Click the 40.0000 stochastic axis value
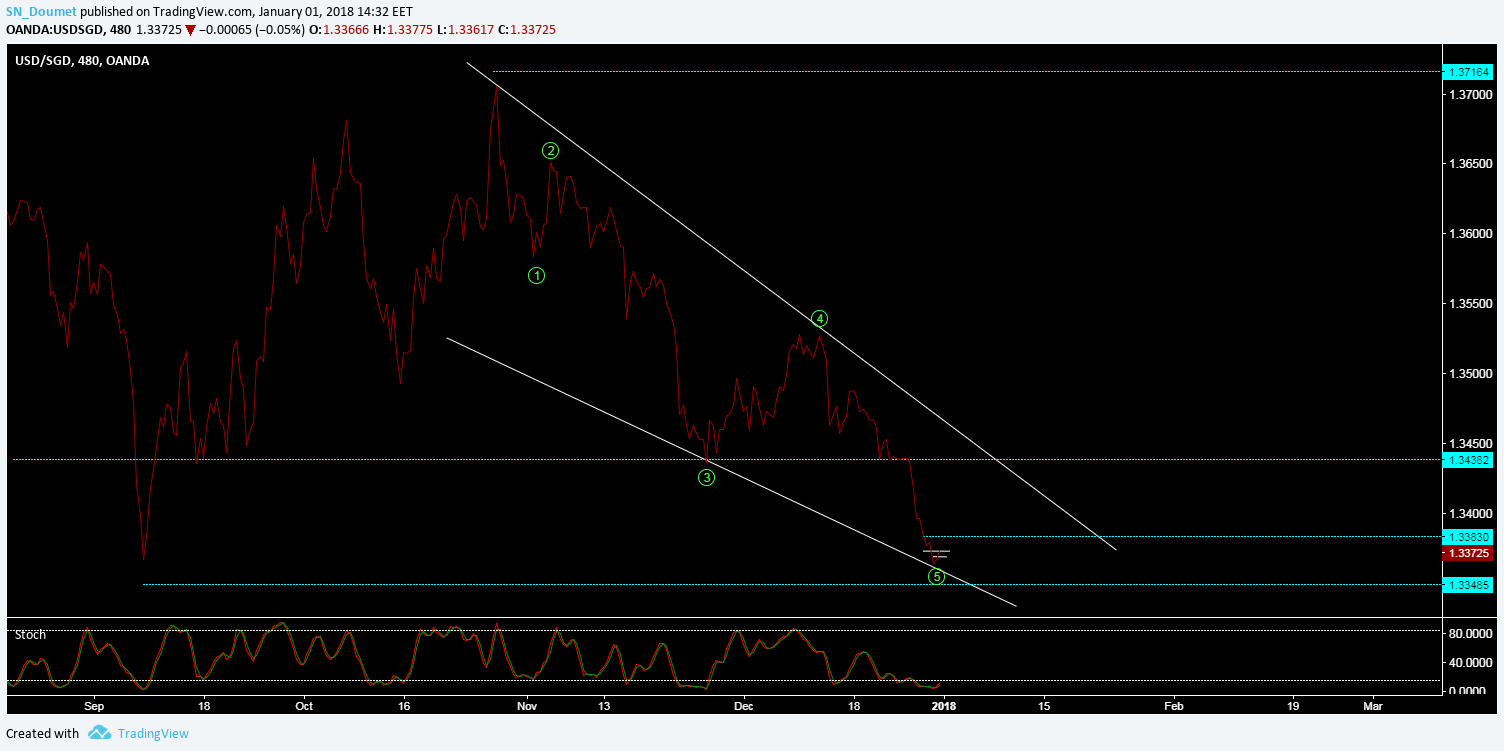The image size is (1504, 751). 1473,662
